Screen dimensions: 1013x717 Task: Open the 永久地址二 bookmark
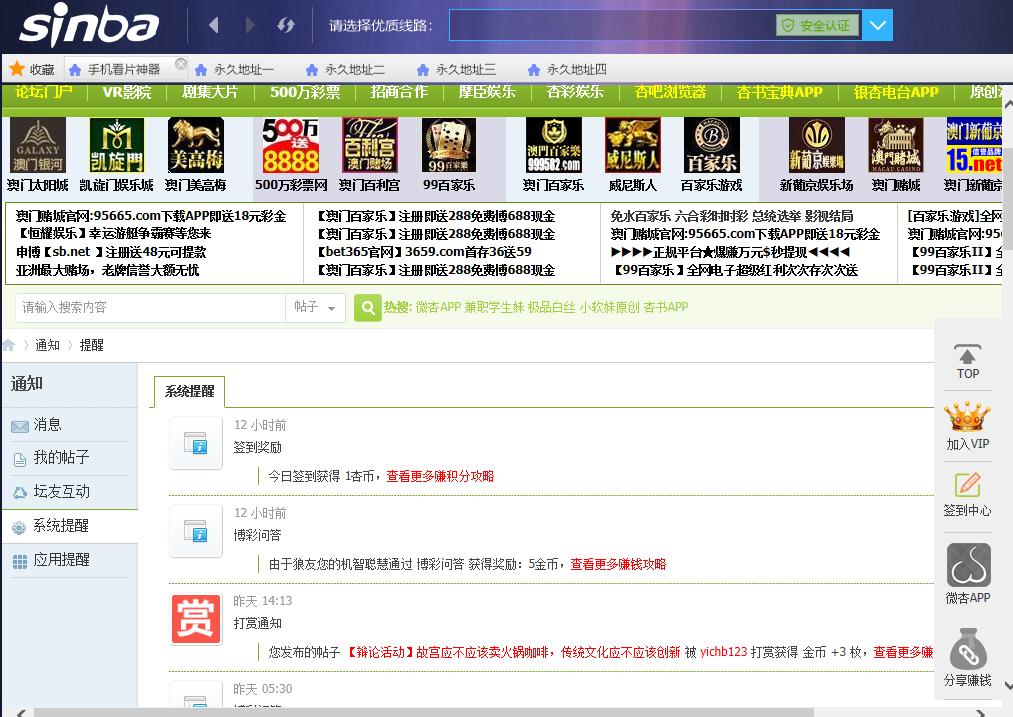coord(346,69)
